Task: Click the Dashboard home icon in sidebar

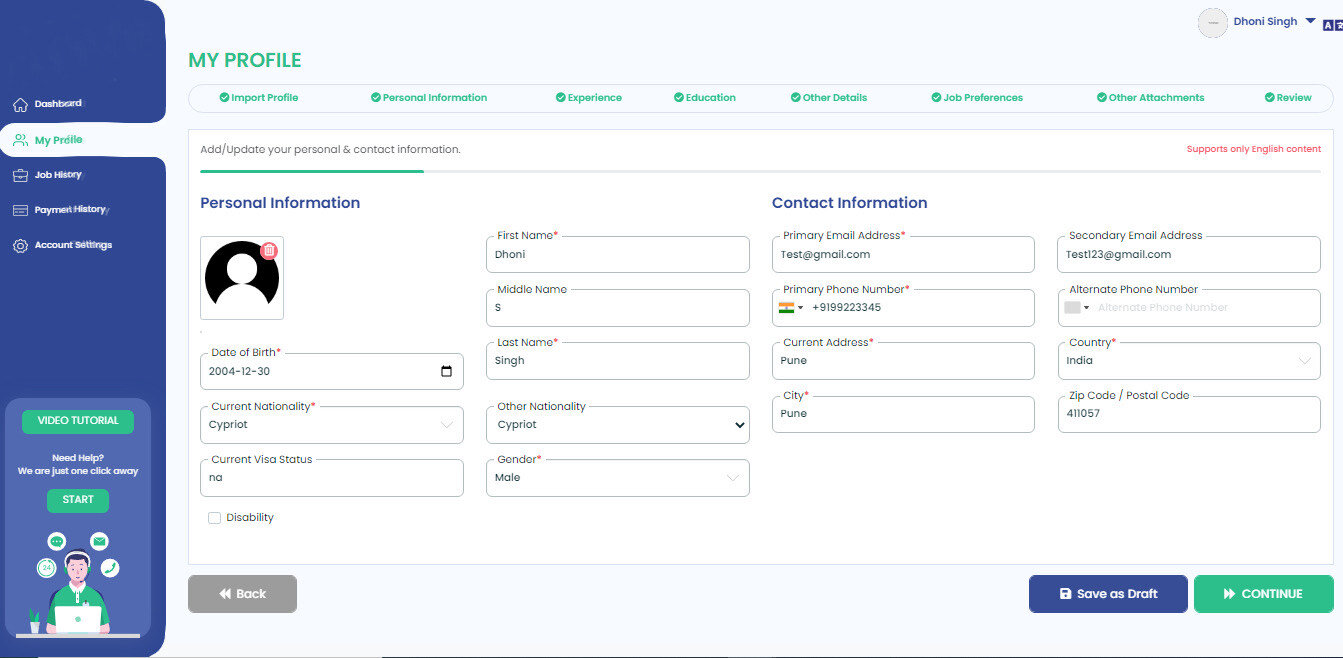Action: [20, 105]
